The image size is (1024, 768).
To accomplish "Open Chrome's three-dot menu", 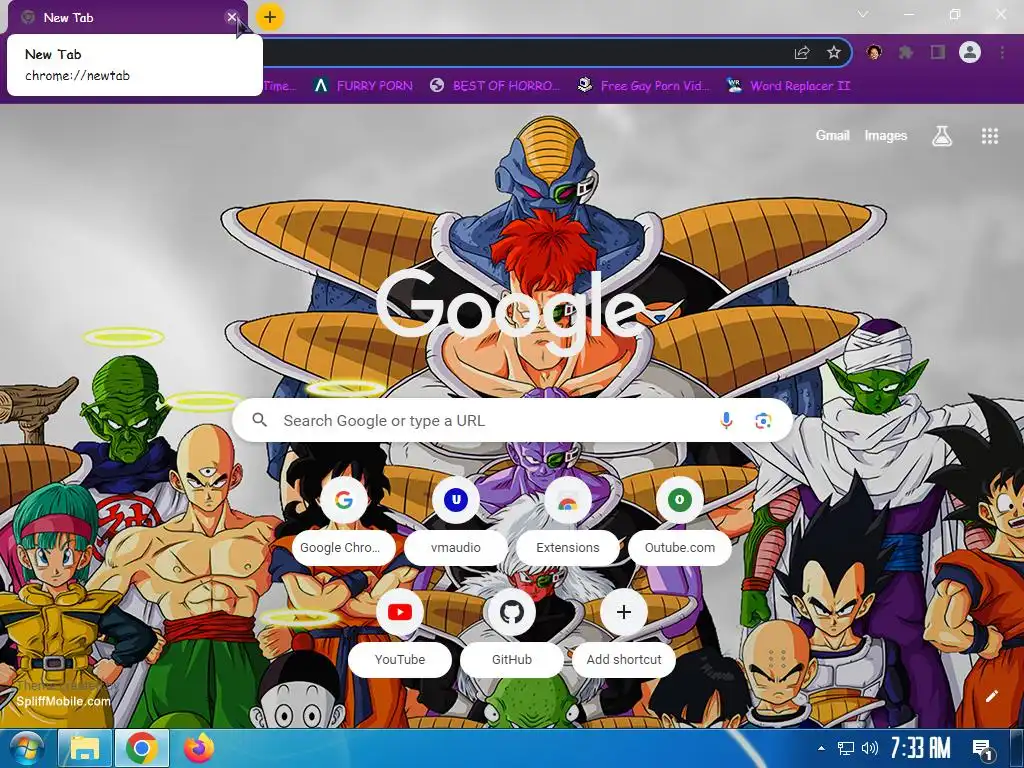I will pyautogui.click(x=1002, y=52).
